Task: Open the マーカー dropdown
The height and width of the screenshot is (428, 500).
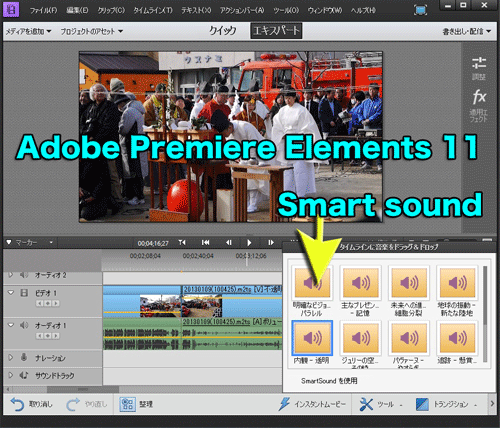Action: pyautogui.click(x=30, y=242)
